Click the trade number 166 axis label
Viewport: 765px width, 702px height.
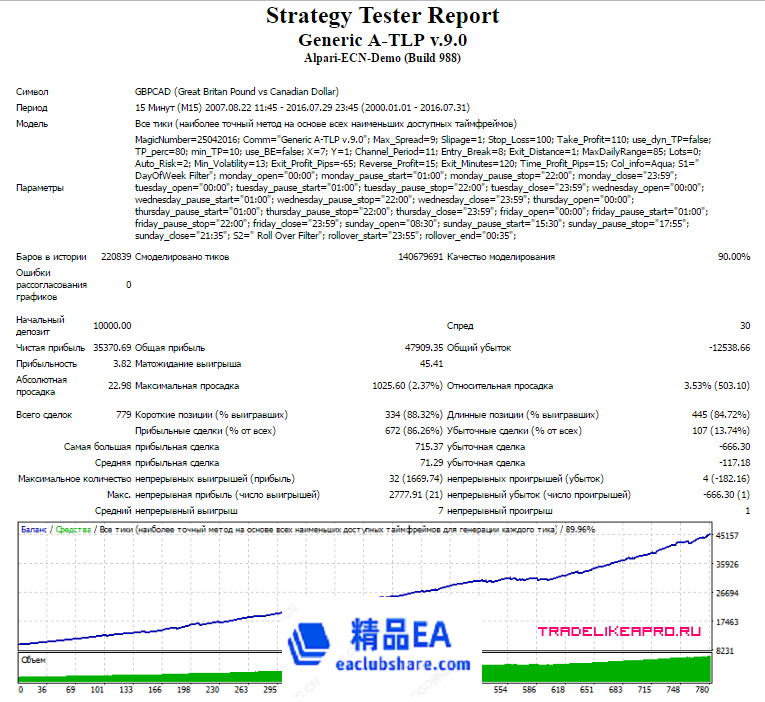pos(155,690)
